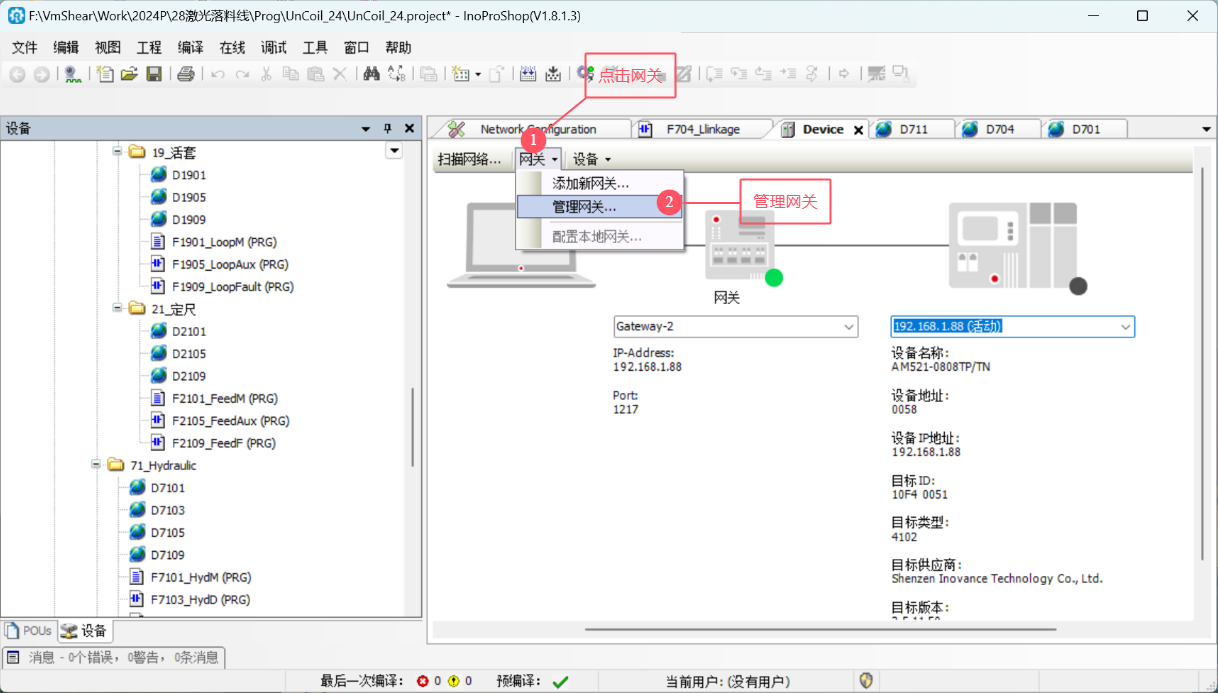Click the download to device toolbar icon
1218x693 pixels.
[x=552, y=74]
